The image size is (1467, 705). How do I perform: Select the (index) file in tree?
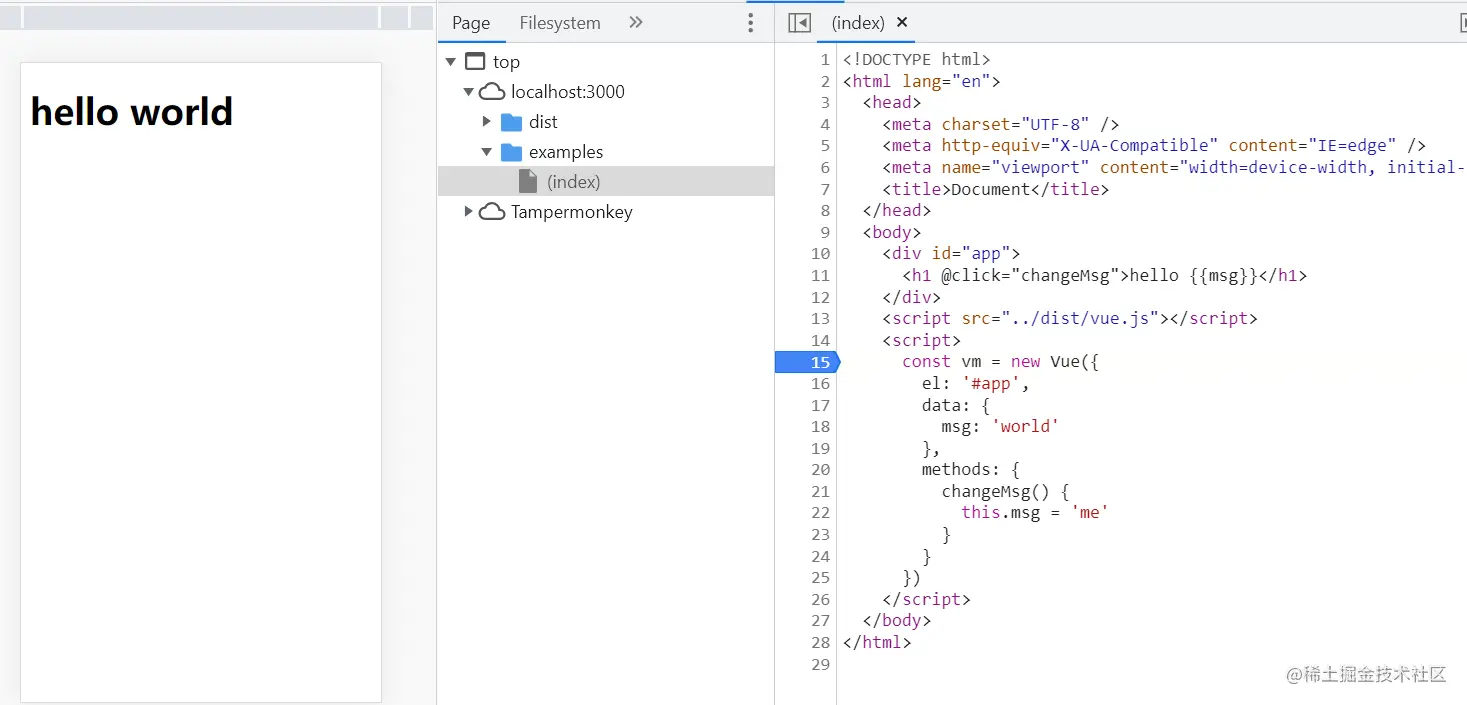pyautogui.click(x=606, y=181)
